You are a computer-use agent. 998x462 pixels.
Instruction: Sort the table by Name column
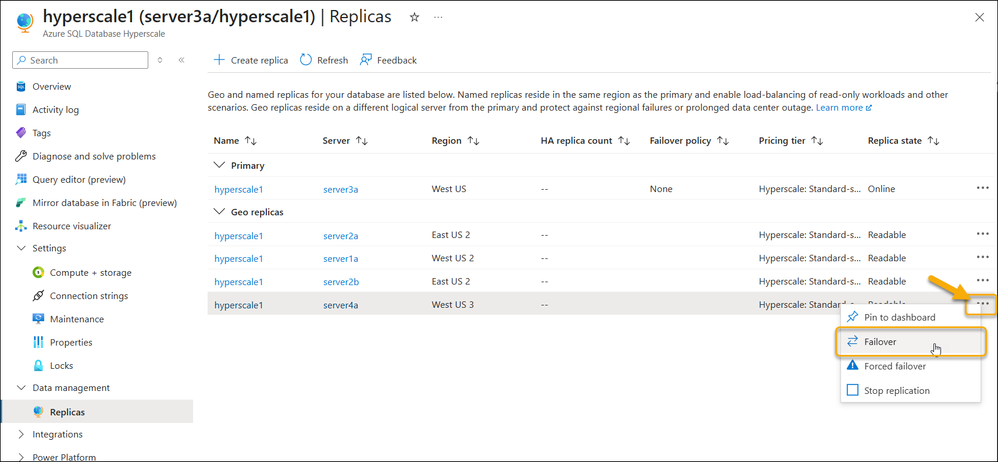point(235,141)
